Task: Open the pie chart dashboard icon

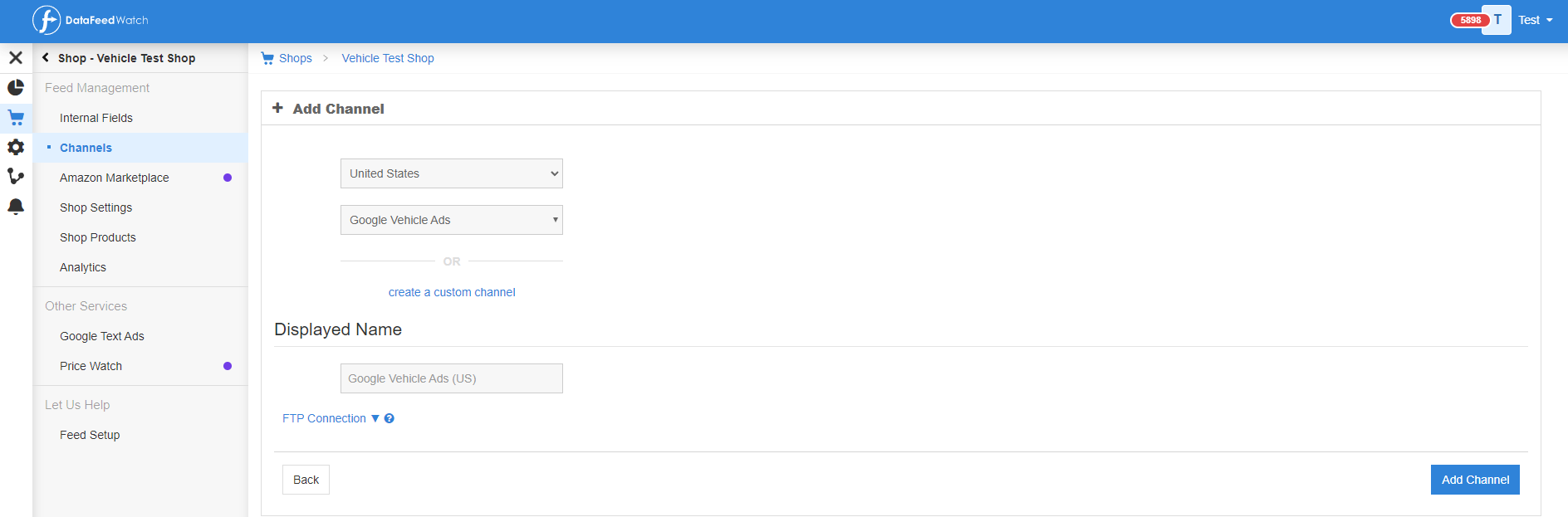Action: coord(16,87)
